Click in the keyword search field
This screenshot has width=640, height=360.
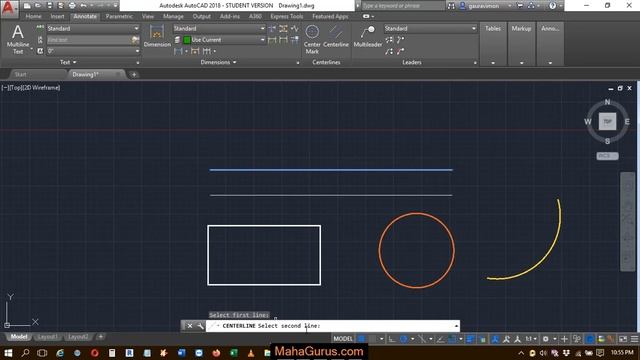(402, 6)
